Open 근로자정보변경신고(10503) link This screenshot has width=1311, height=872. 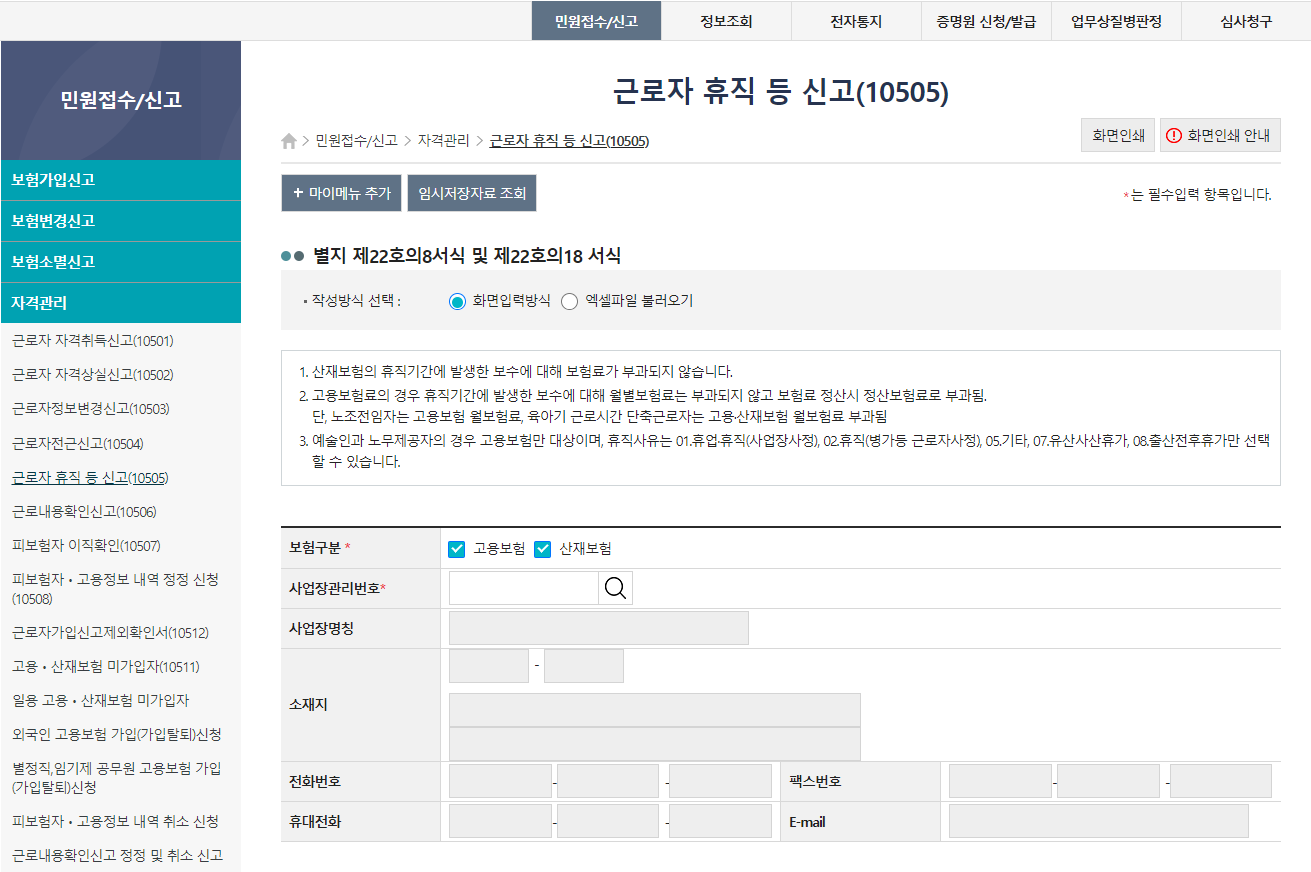(x=90, y=409)
